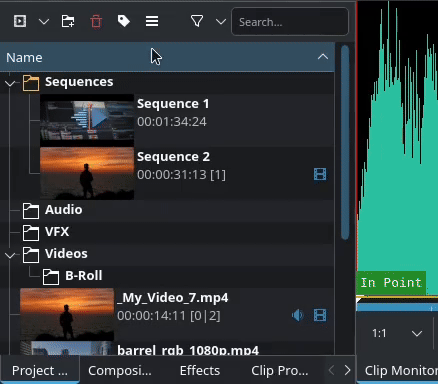
Task: Sort by the Name column header
Action: coord(167,57)
